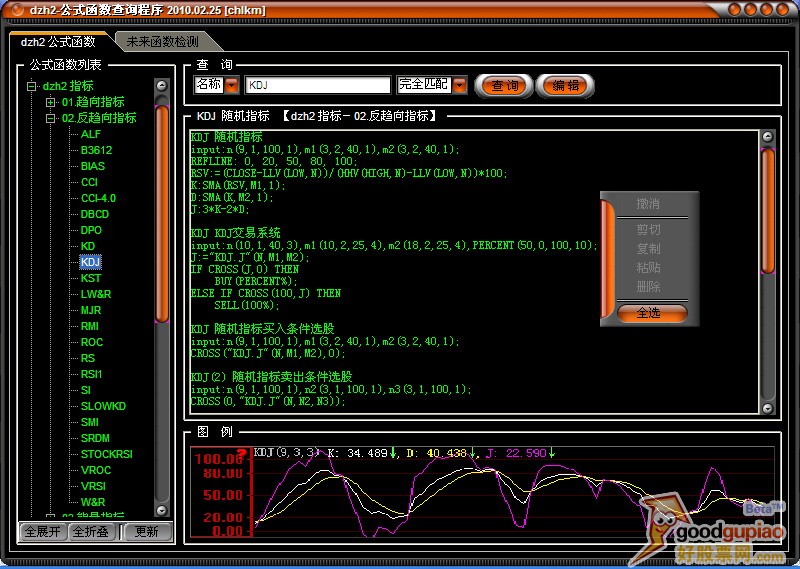Select W&R in the indicator tree
Viewport: 800px width, 569px height.
(x=93, y=502)
